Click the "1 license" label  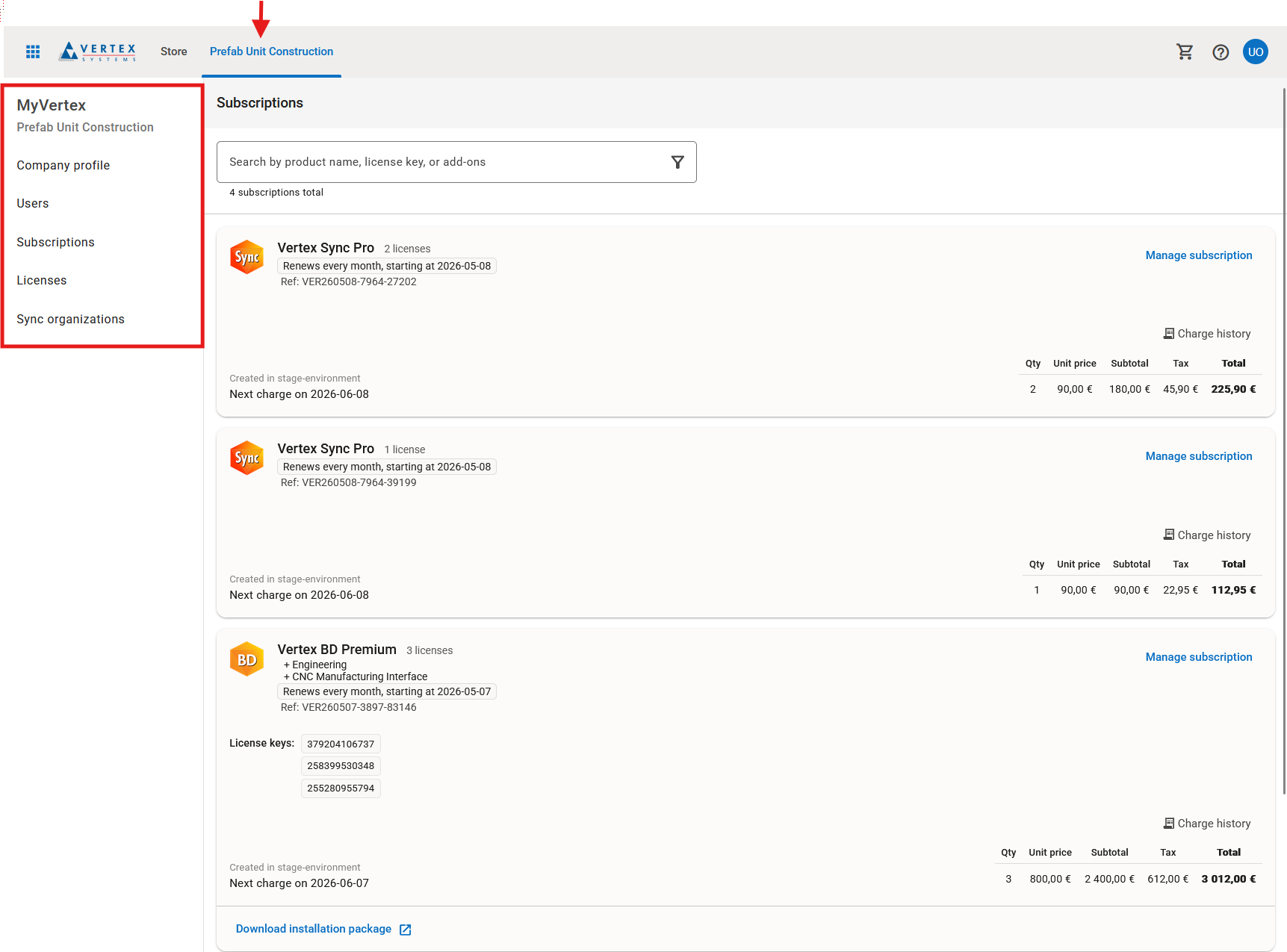tap(405, 449)
